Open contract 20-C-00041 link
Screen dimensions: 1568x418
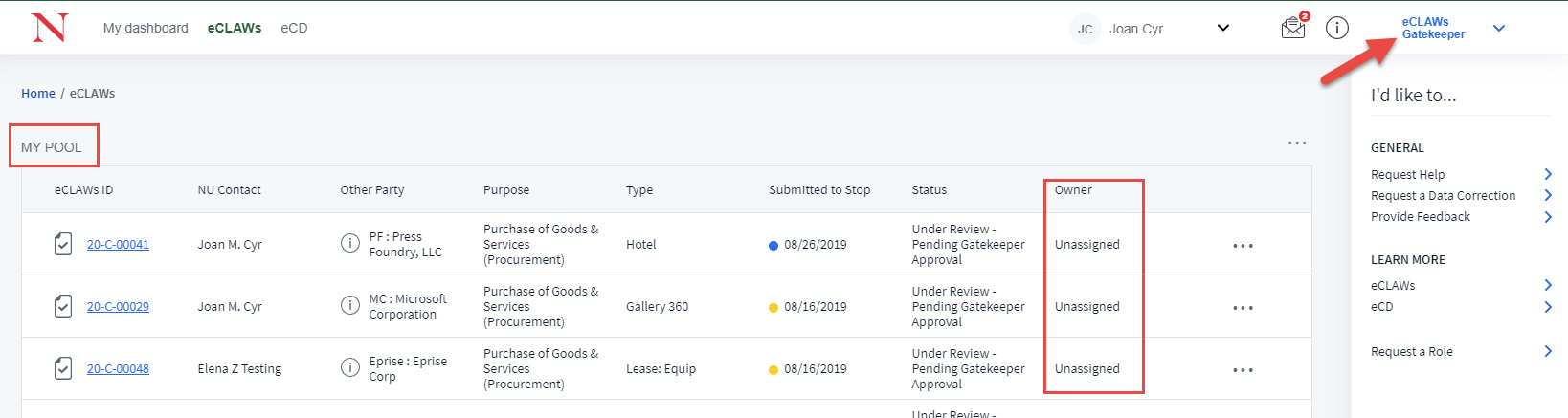(118, 244)
